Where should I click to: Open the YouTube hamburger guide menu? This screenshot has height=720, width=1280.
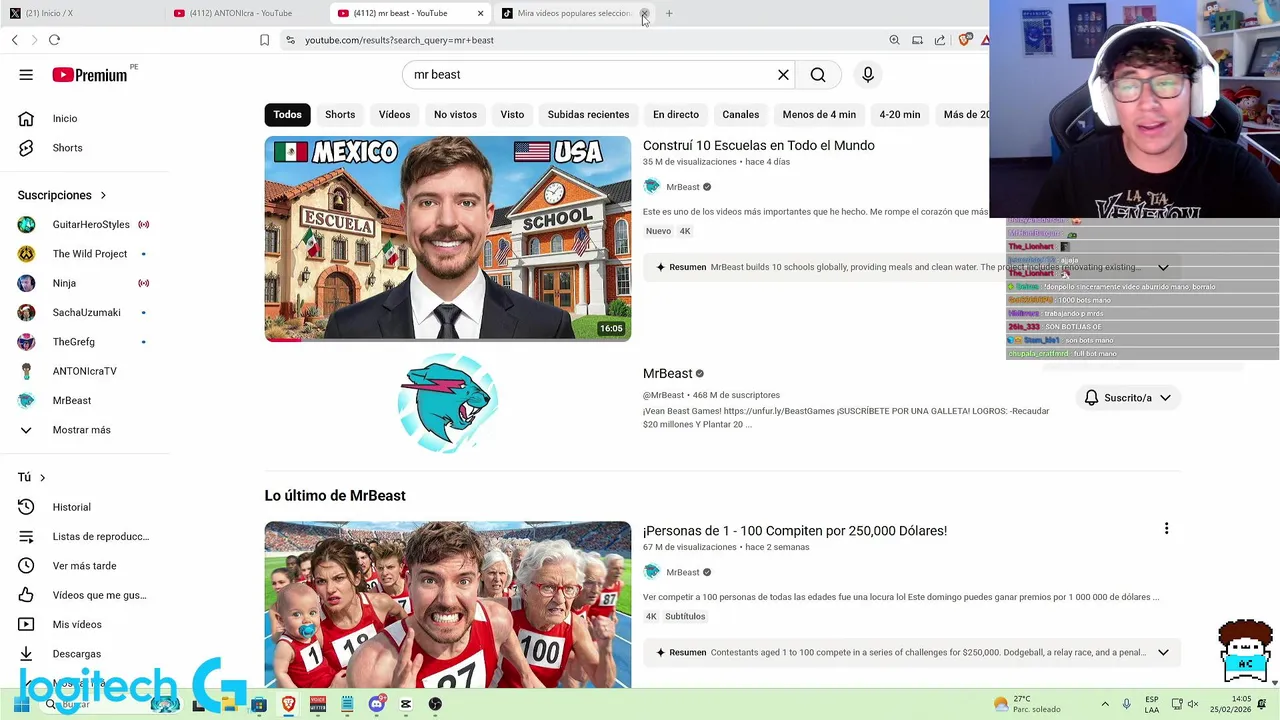26,74
